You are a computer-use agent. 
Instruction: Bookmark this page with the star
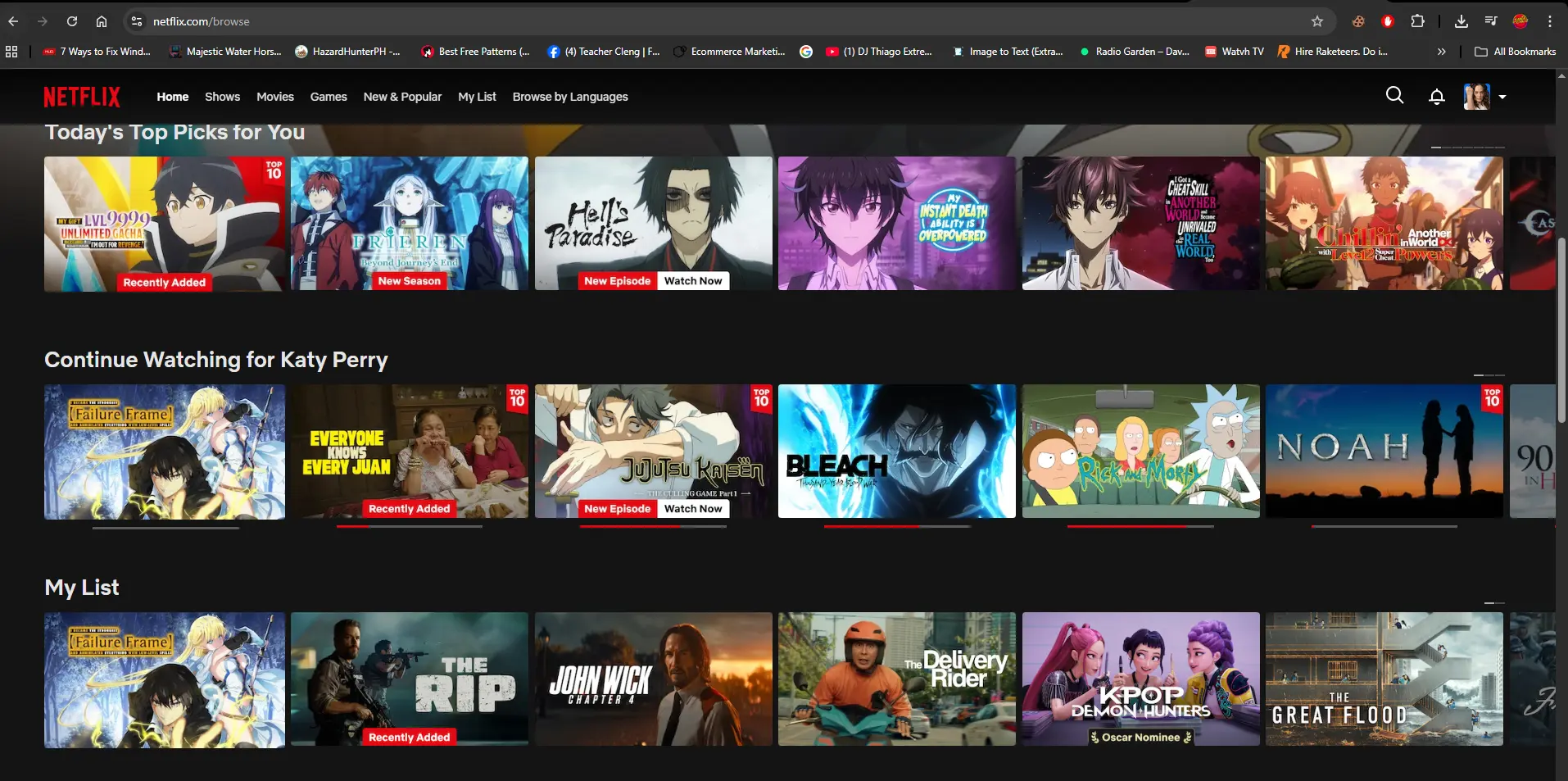[x=1317, y=21]
